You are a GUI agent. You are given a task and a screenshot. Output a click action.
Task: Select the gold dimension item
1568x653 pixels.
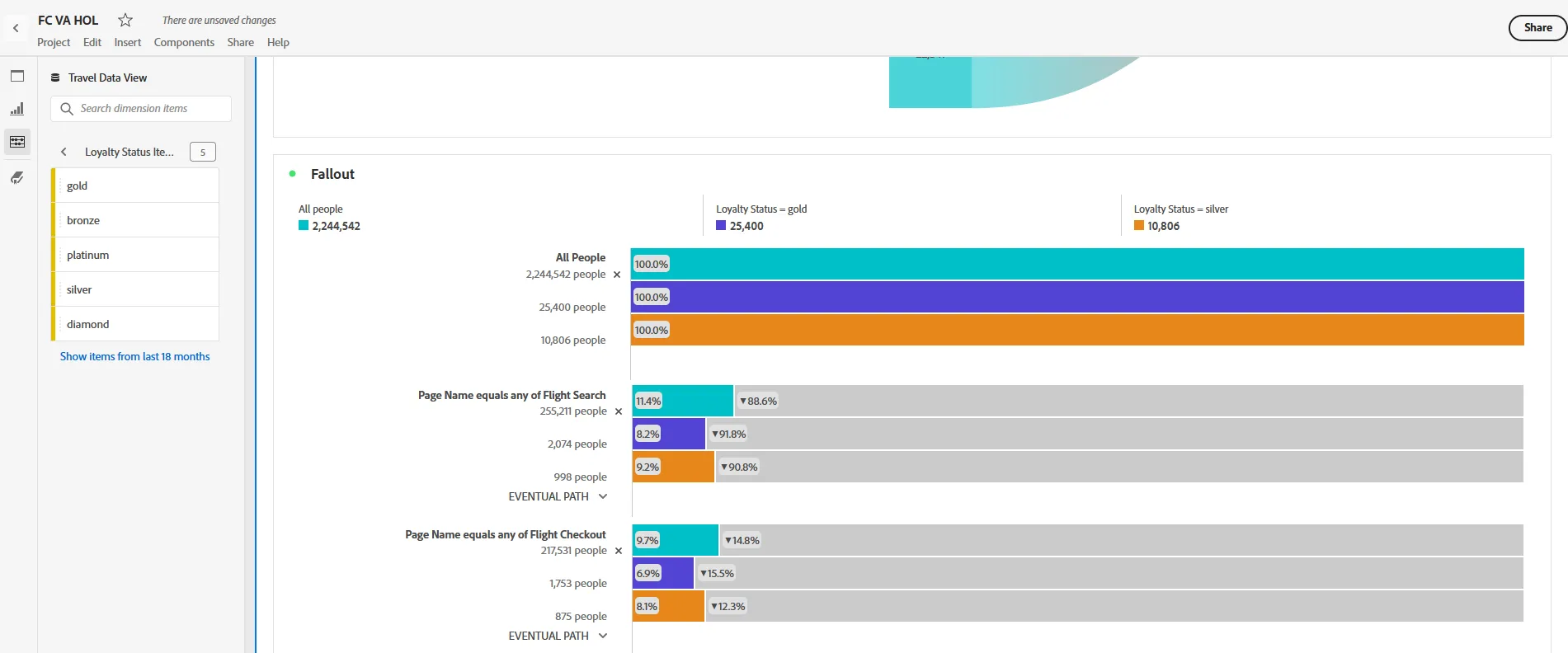135,186
